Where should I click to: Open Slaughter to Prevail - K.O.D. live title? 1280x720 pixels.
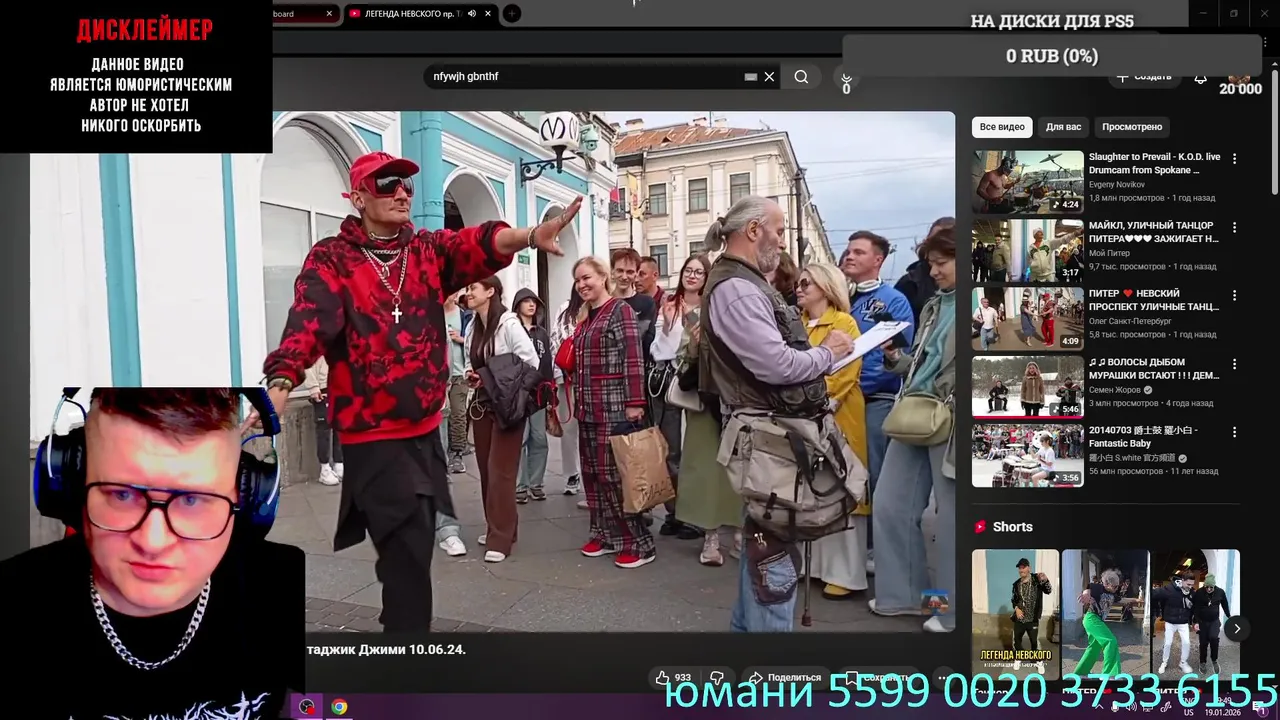click(x=1154, y=163)
